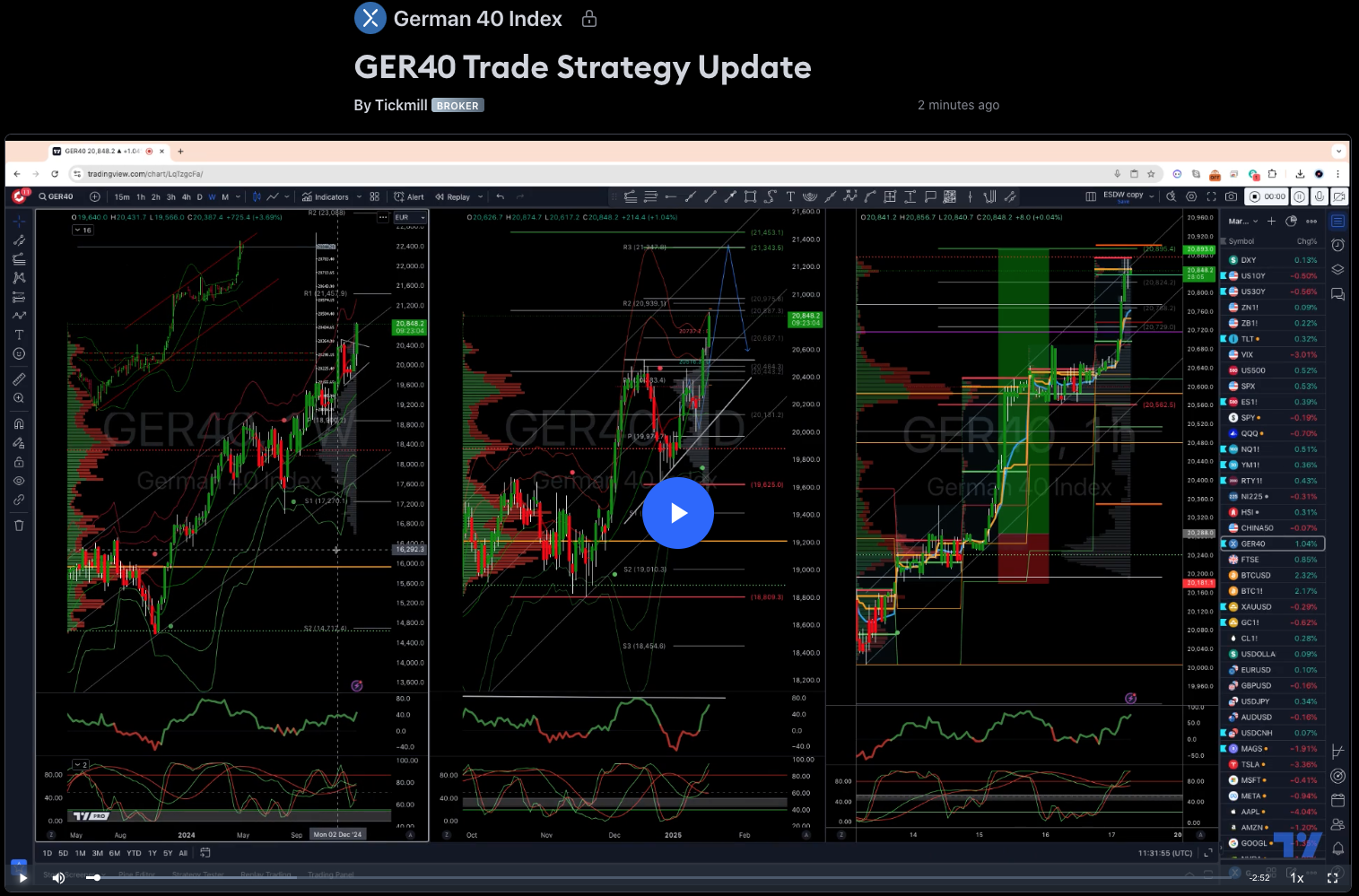Expand the favorite indicators chevron
This screenshot has width=1359, height=896.
359,196
